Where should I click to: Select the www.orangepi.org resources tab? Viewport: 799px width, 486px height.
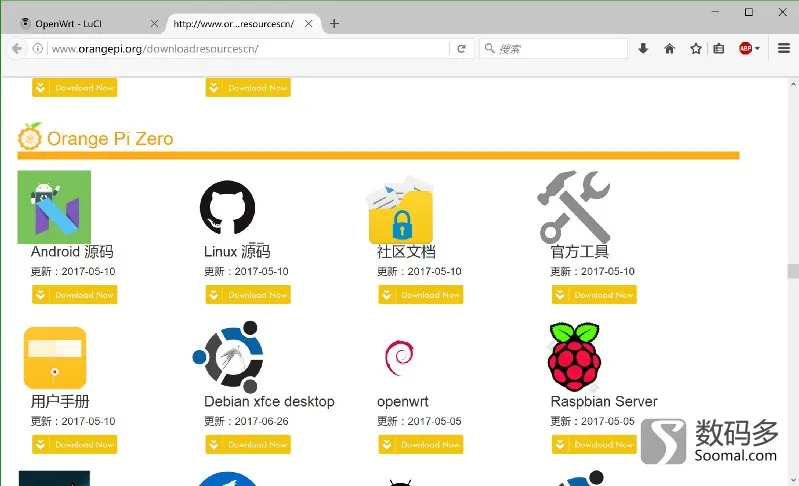pos(244,23)
